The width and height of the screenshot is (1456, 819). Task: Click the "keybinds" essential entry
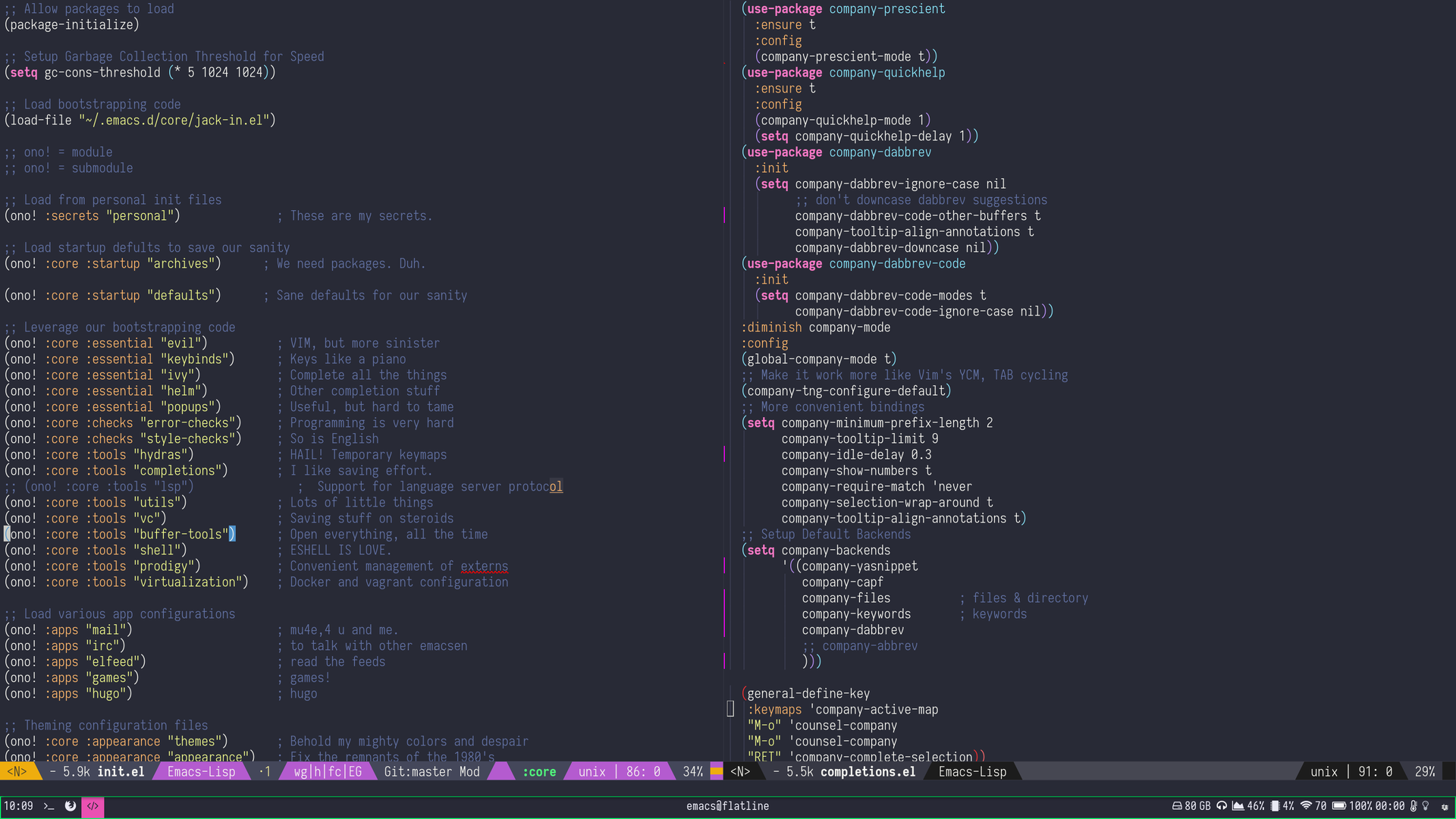195,359
